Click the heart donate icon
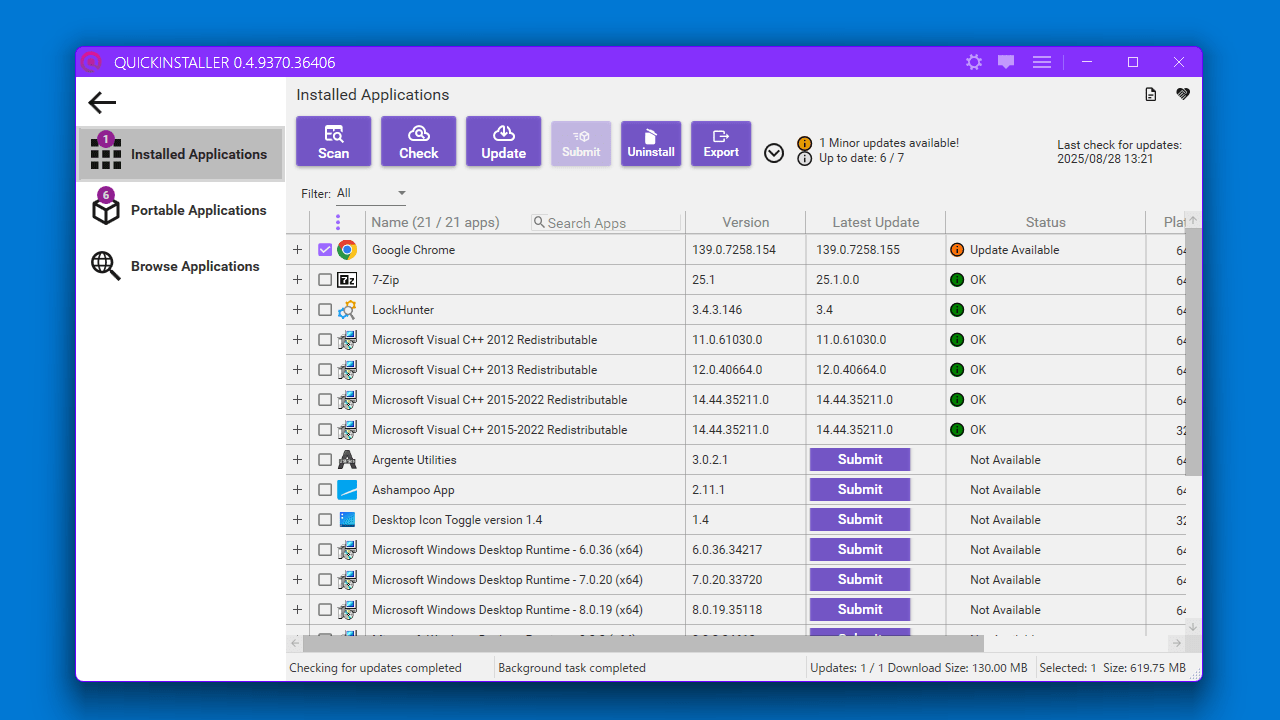Image resolution: width=1280 pixels, height=720 pixels. (x=1183, y=94)
